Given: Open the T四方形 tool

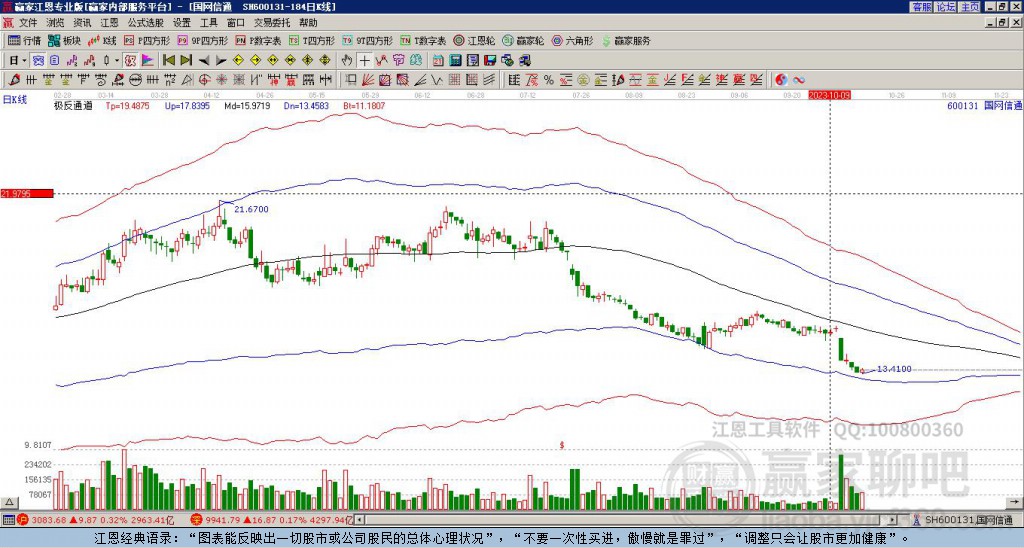Looking at the screenshot, I should click(x=312, y=40).
